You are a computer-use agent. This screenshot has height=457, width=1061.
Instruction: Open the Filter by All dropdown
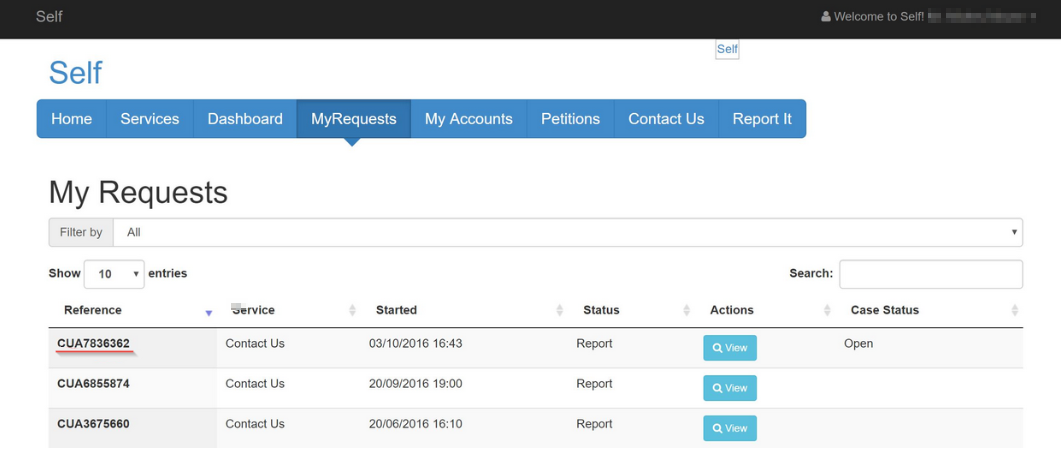(x=568, y=232)
